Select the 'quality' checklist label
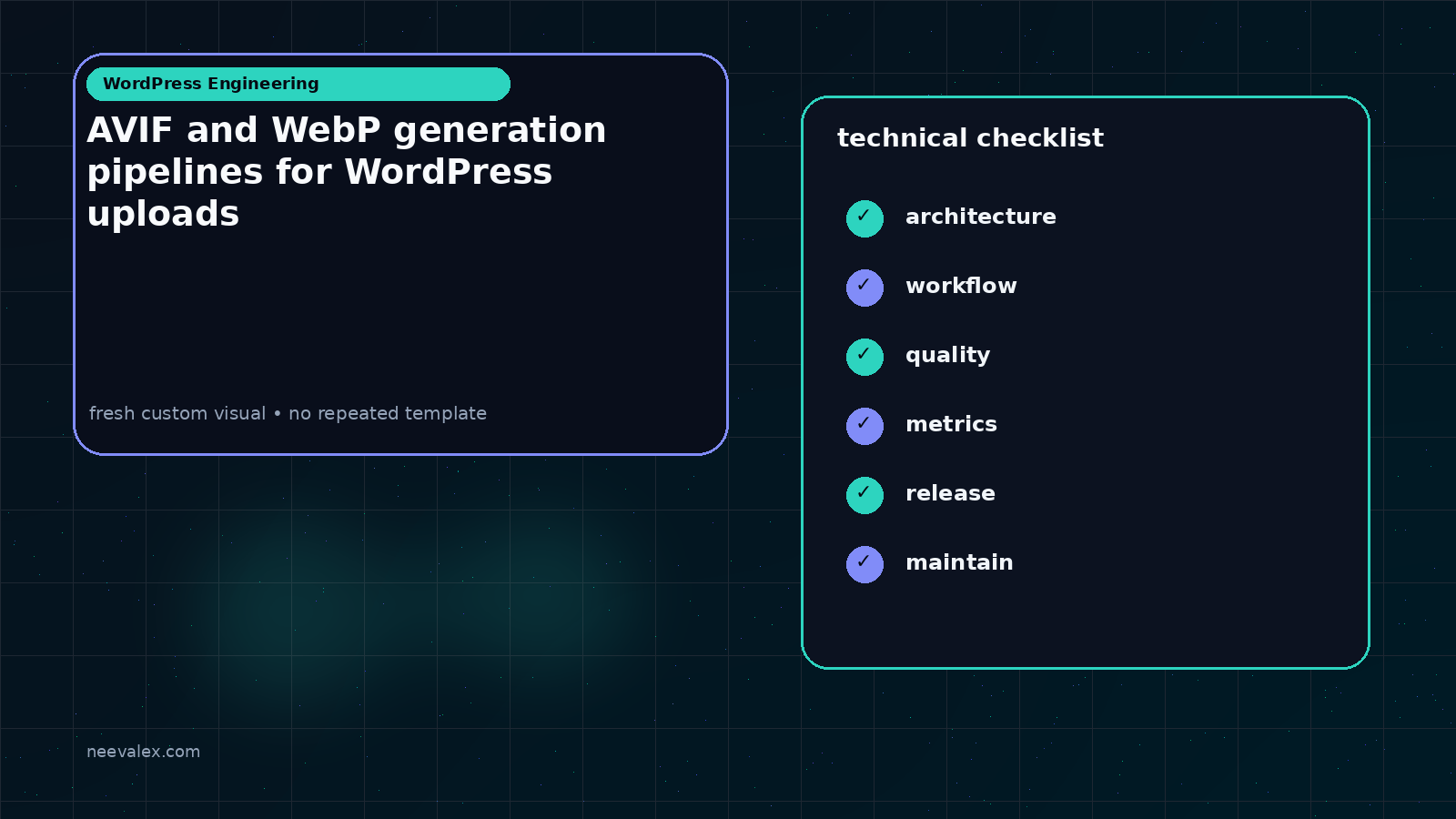Image resolution: width=1456 pixels, height=819 pixels. [x=947, y=356]
